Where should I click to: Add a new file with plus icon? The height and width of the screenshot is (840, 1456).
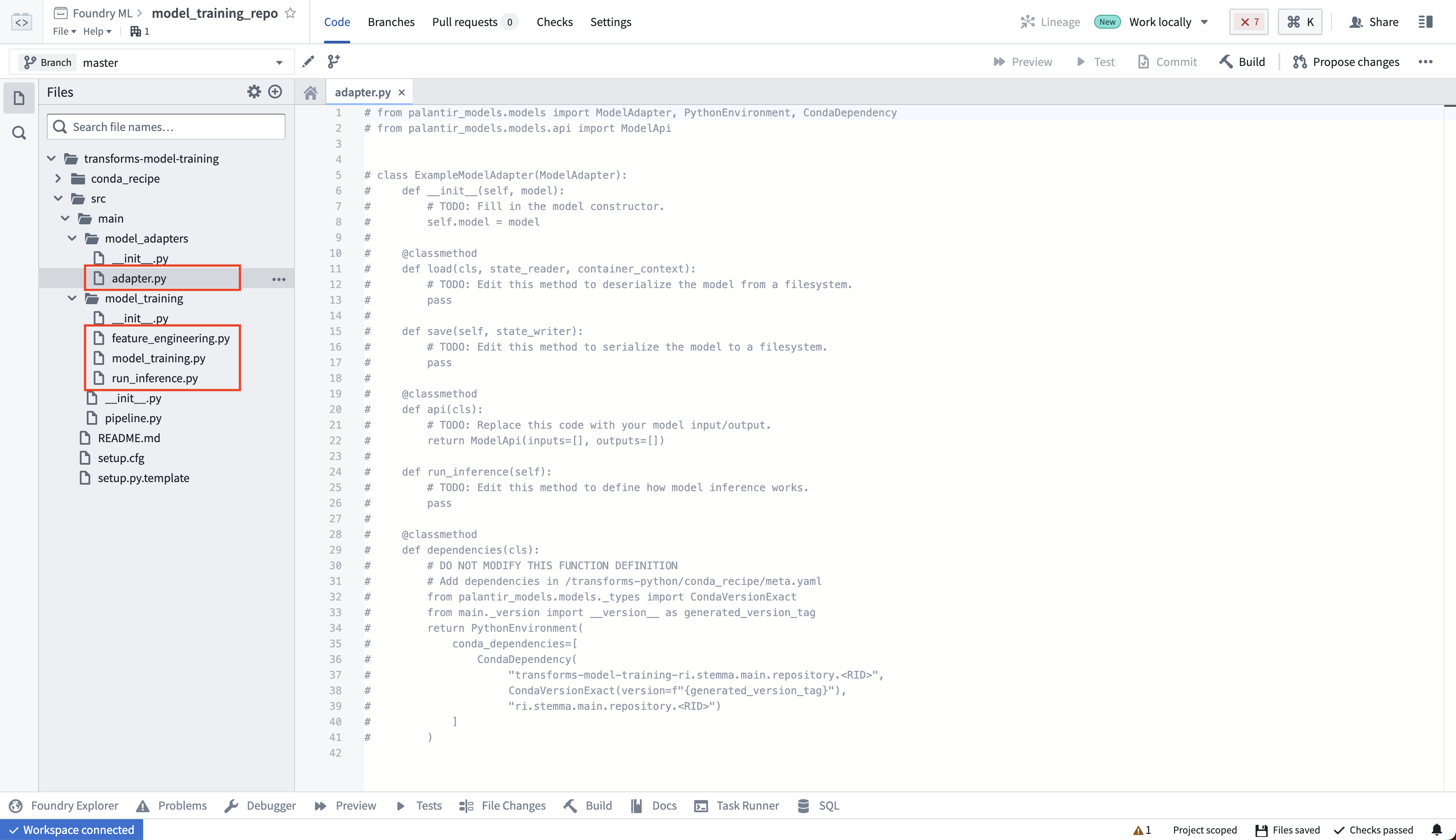275,92
